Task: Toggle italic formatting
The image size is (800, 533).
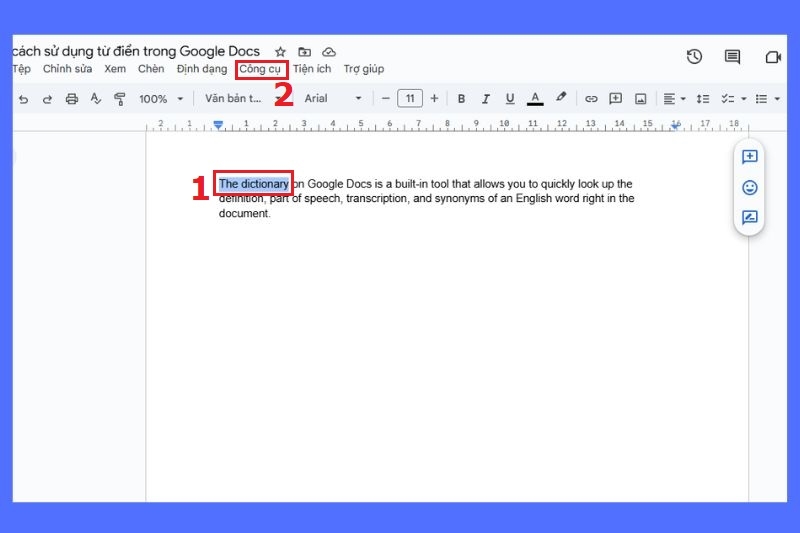Action: tap(486, 99)
